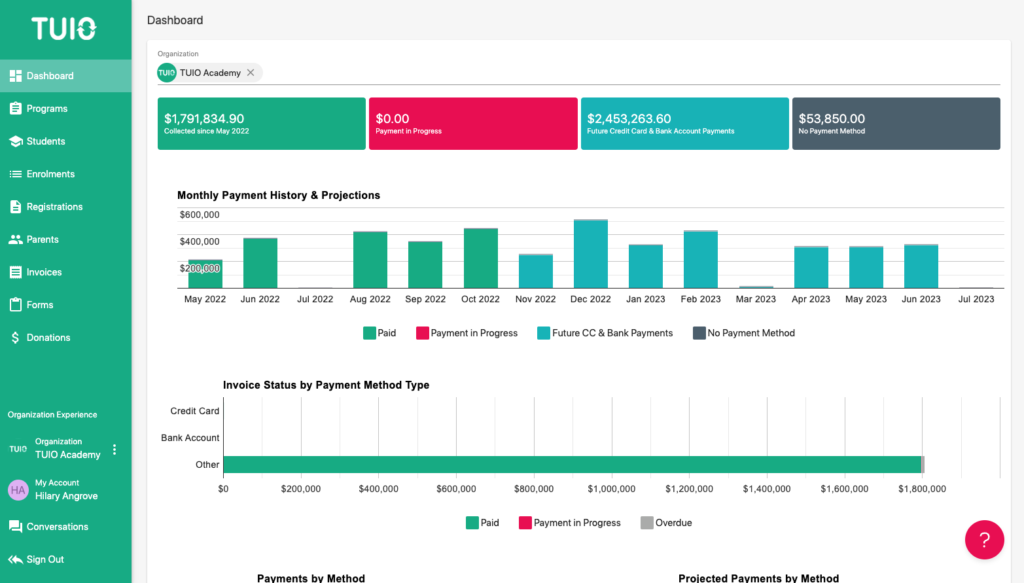Open Hilary Angrove account avatar

click(18, 490)
